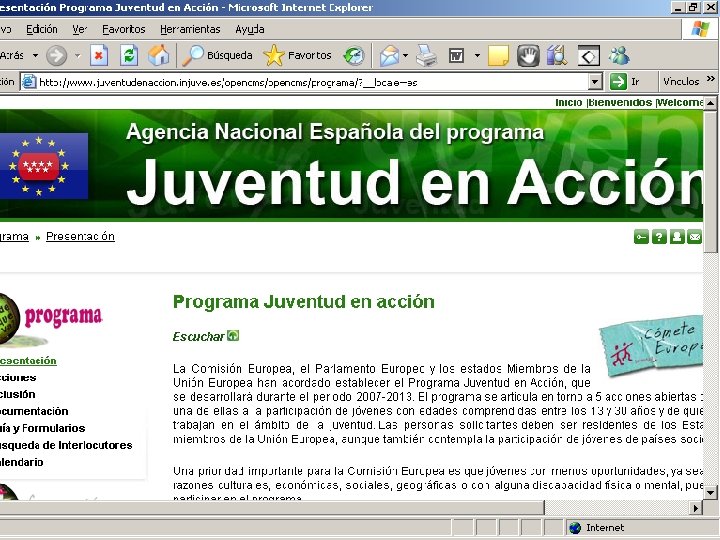Go to the Home page icon
The width and height of the screenshot is (720, 540).
tap(159, 56)
